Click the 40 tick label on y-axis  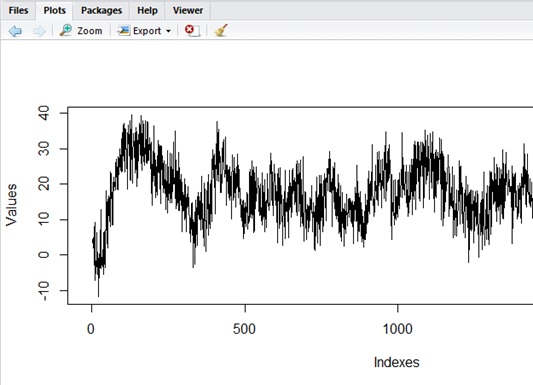[x=44, y=113]
